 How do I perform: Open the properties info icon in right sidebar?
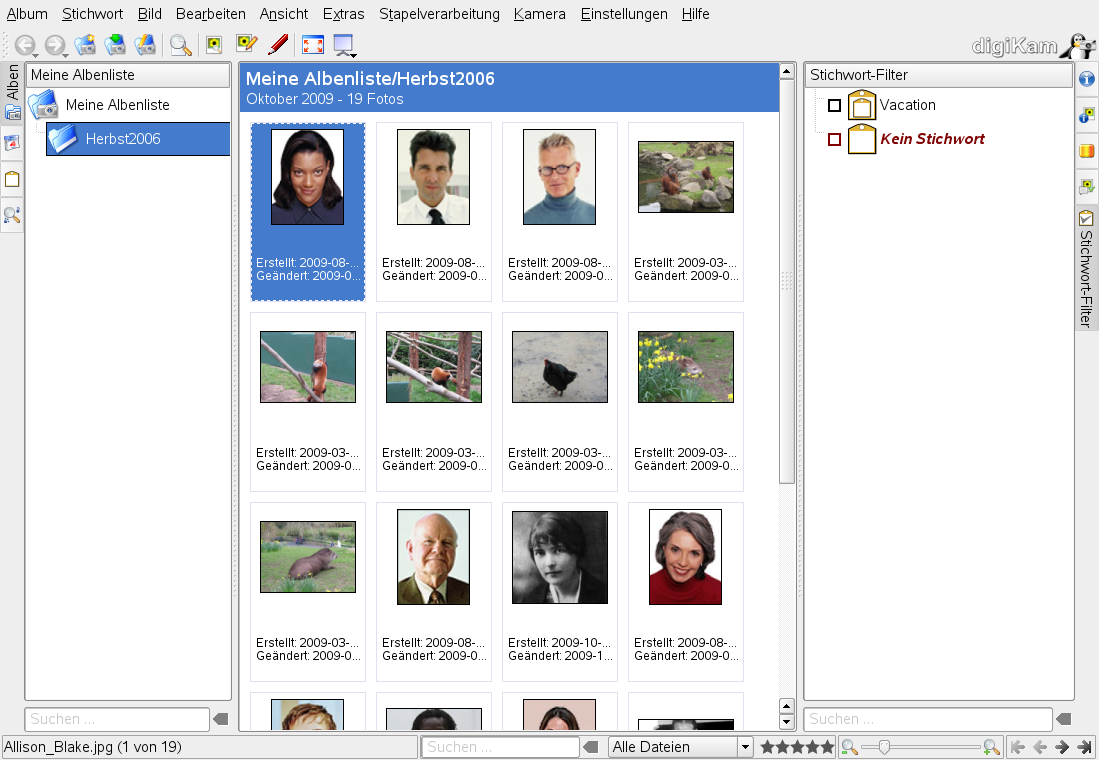[1087, 79]
